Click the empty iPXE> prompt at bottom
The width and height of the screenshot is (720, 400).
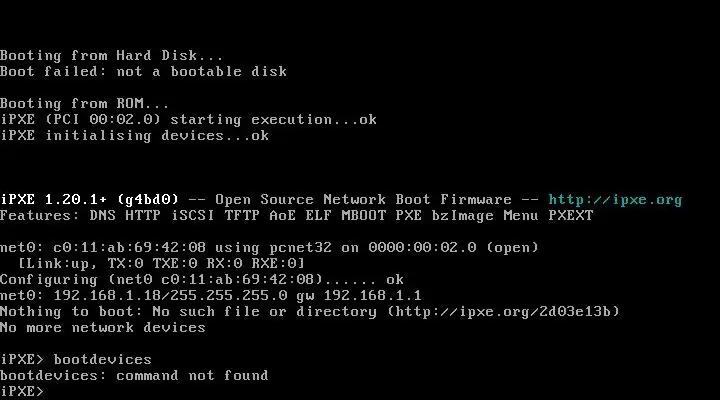tap(22, 391)
